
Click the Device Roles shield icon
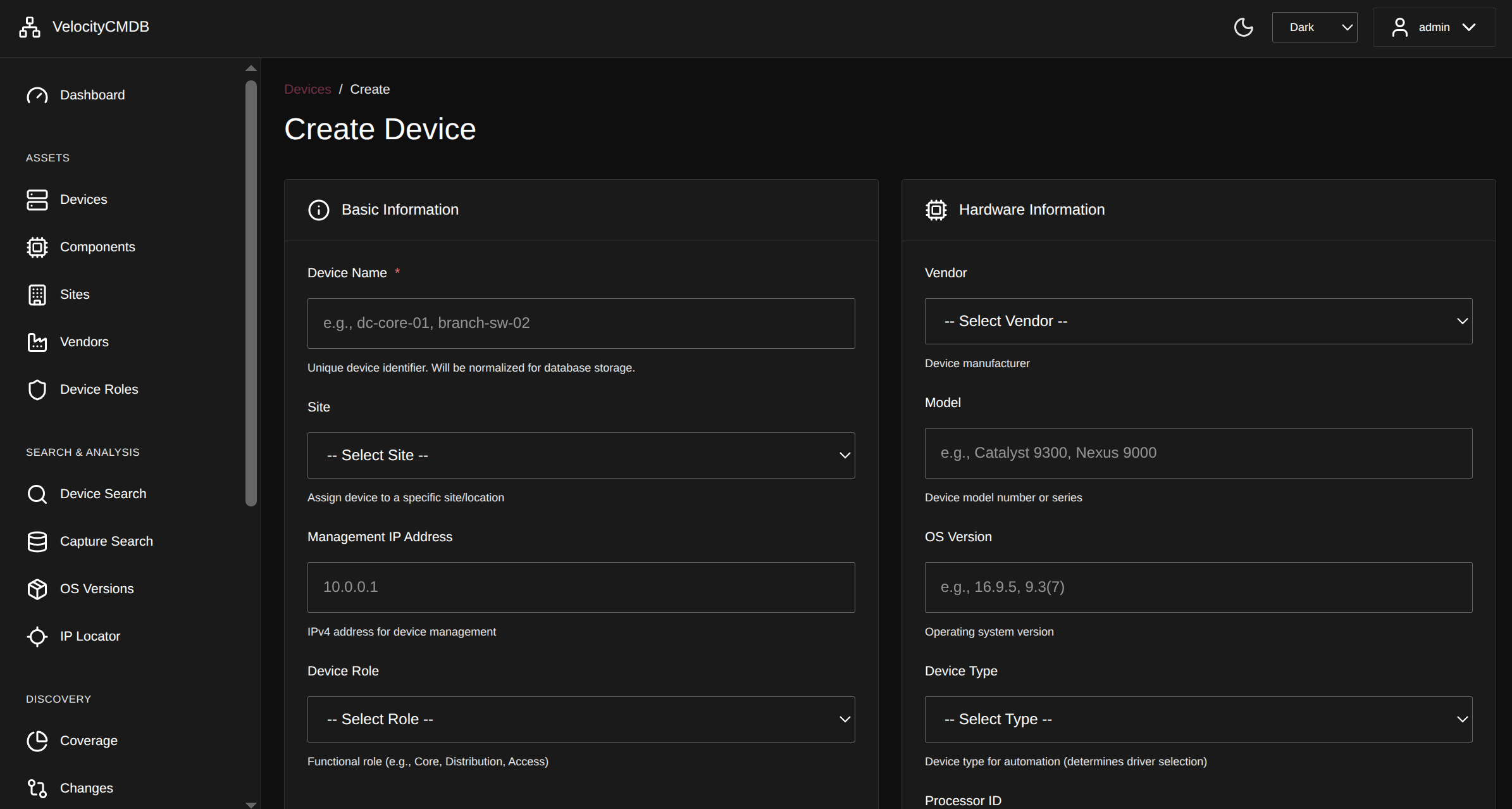click(x=37, y=389)
